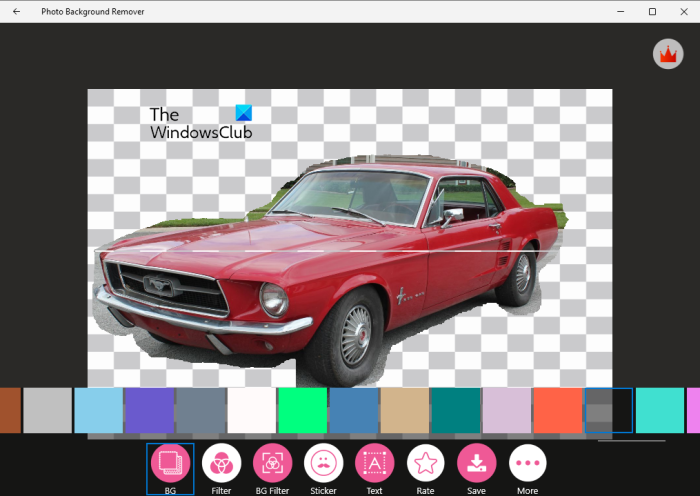Minimize the Photo Background Remover window
The image size is (700, 496).
[x=621, y=12]
